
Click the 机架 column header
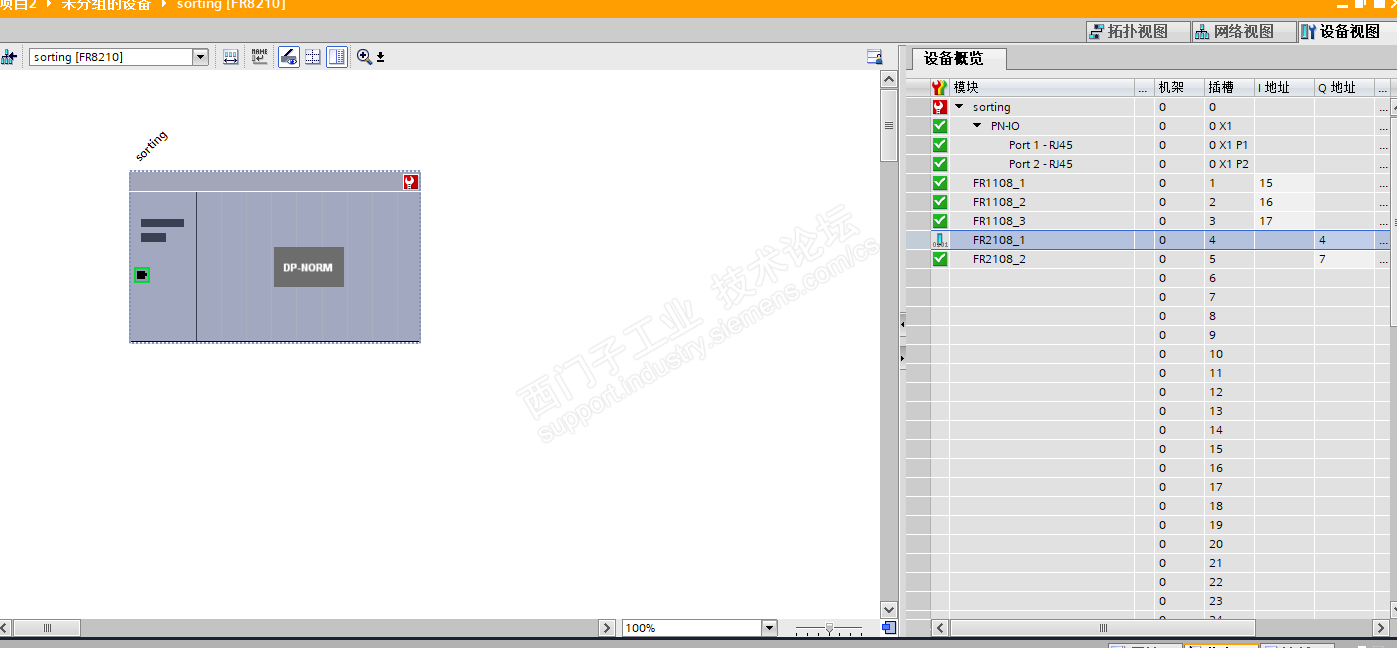coord(1180,88)
